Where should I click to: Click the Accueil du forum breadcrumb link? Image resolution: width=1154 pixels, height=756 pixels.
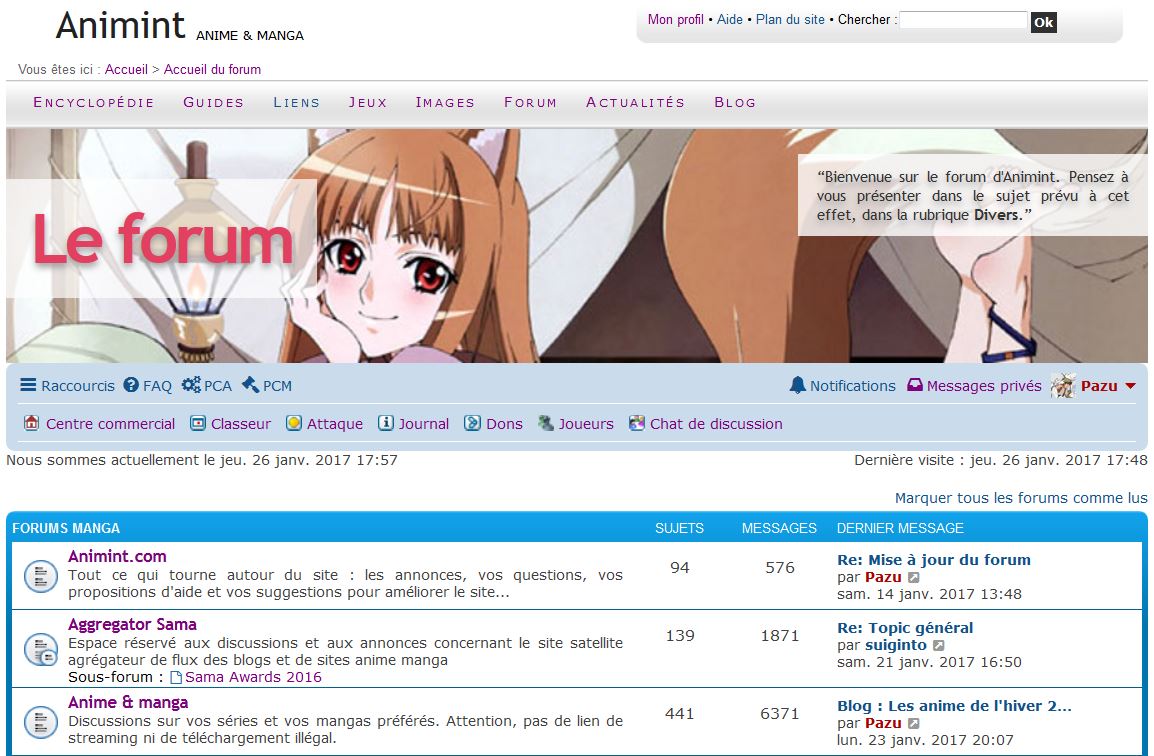coord(212,69)
